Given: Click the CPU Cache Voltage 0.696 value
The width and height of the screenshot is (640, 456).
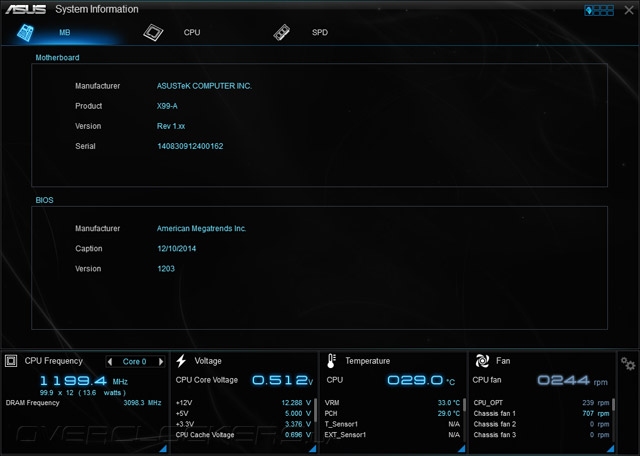Looking at the screenshot, I should (x=298, y=435).
